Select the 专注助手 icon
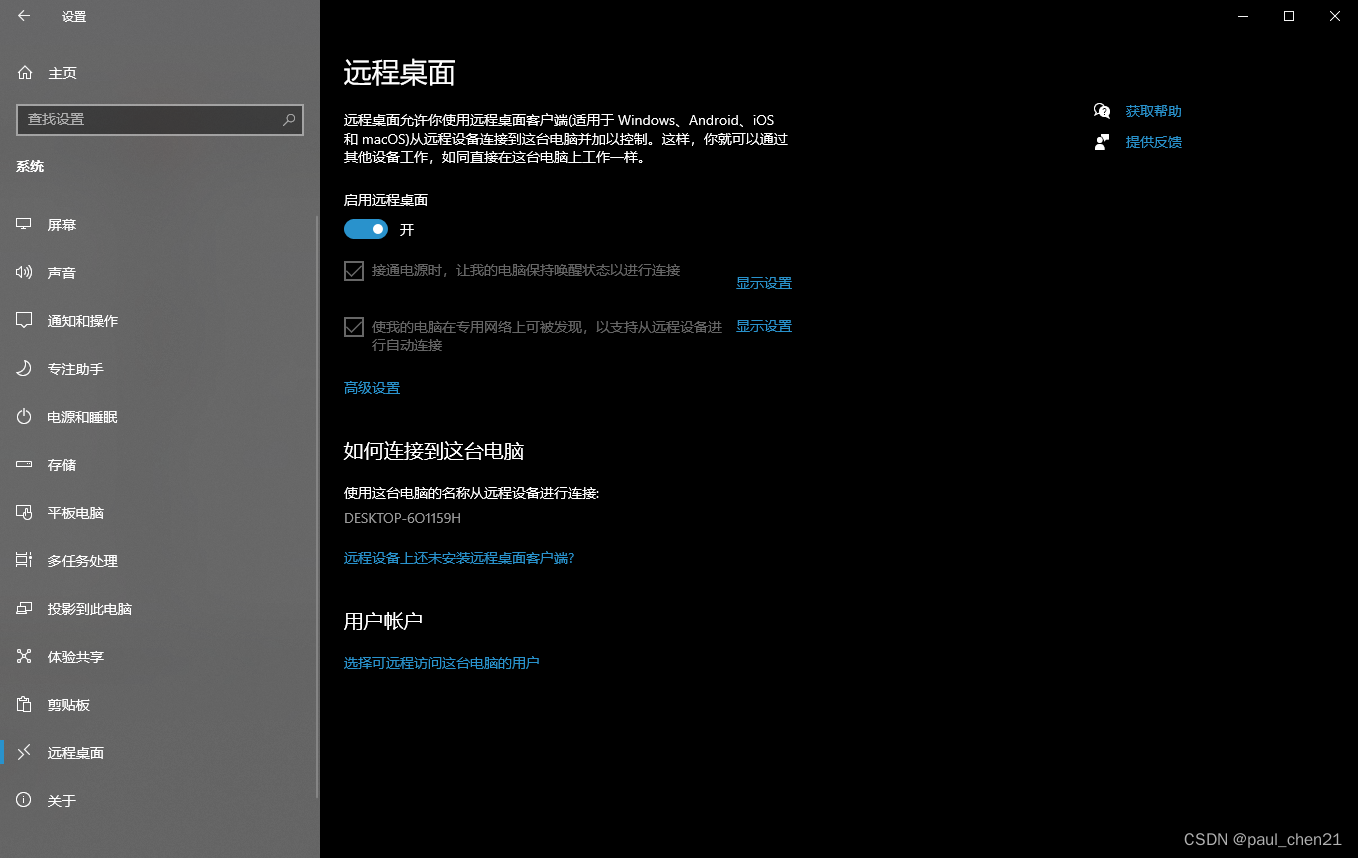The height and width of the screenshot is (858, 1358). 23,368
